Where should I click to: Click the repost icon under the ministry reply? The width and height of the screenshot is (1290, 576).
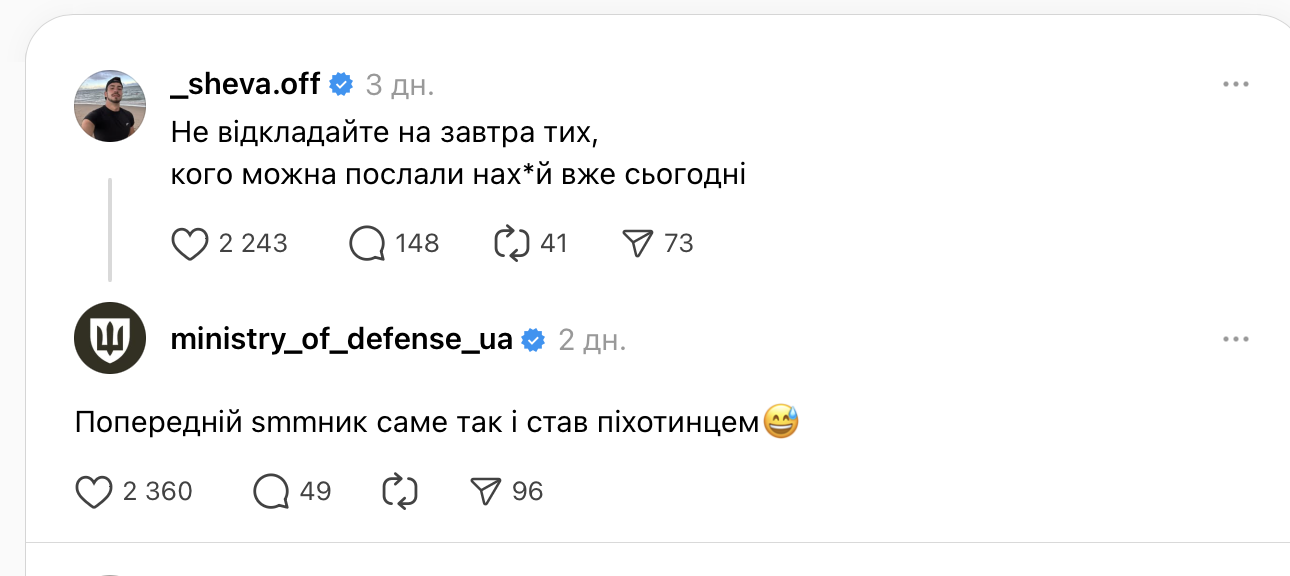point(400,490)
